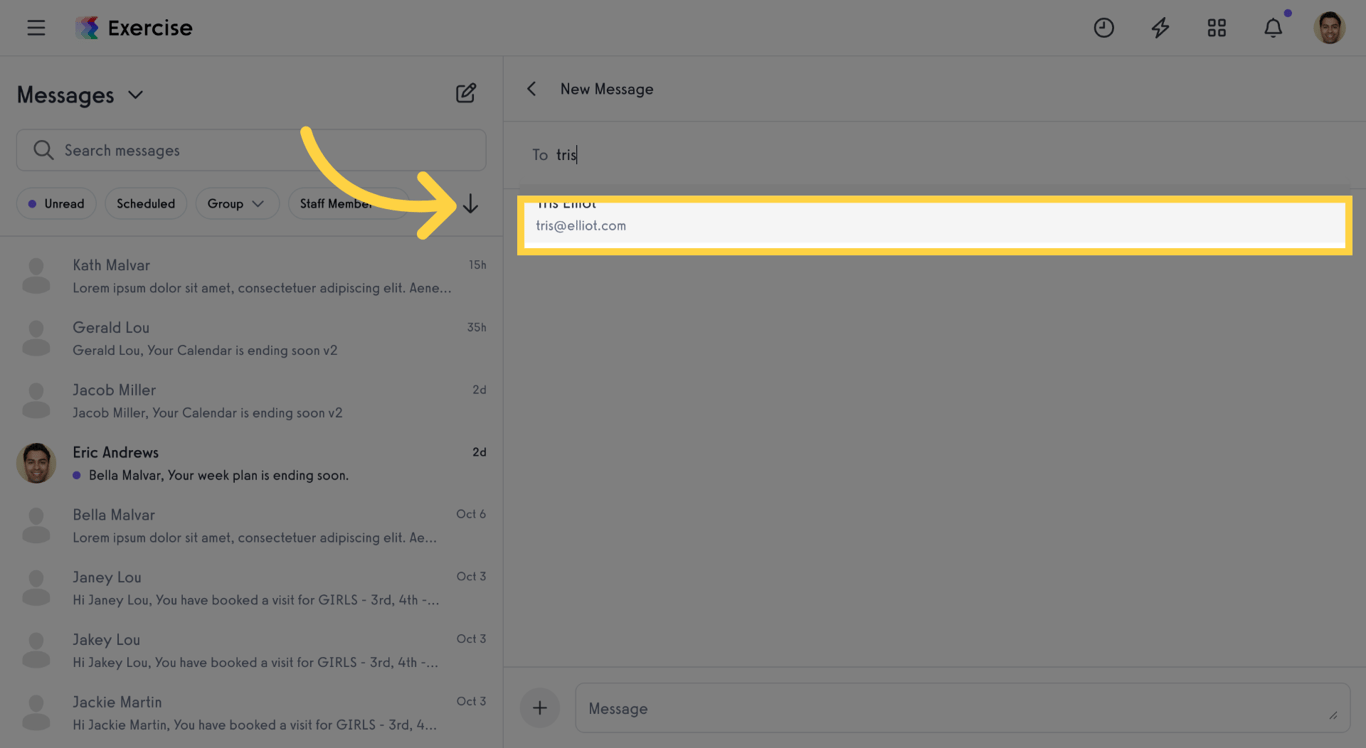The width and height of the screenshot is (1366, 748).
Task: Open the recent history clock icon
Action: pos(1104,27)
